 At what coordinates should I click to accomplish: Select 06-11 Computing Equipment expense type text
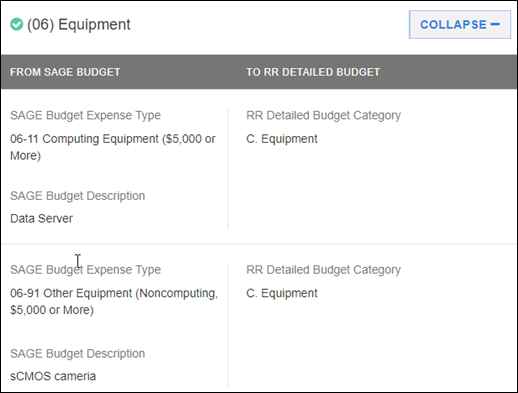113,147
